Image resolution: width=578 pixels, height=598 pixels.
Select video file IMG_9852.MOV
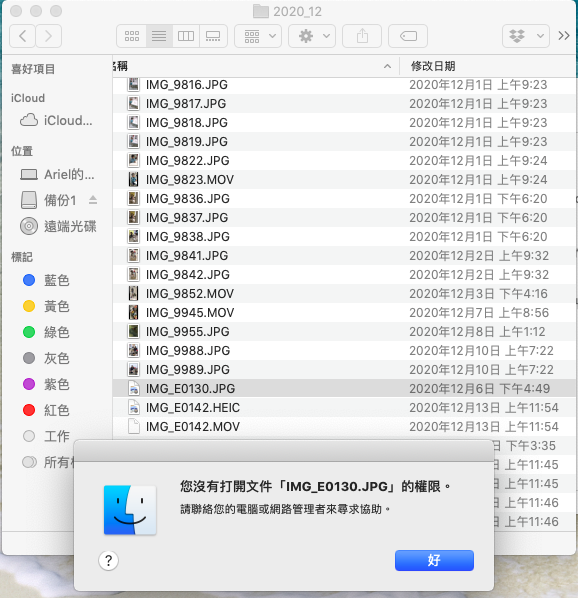tap(344, 294)
